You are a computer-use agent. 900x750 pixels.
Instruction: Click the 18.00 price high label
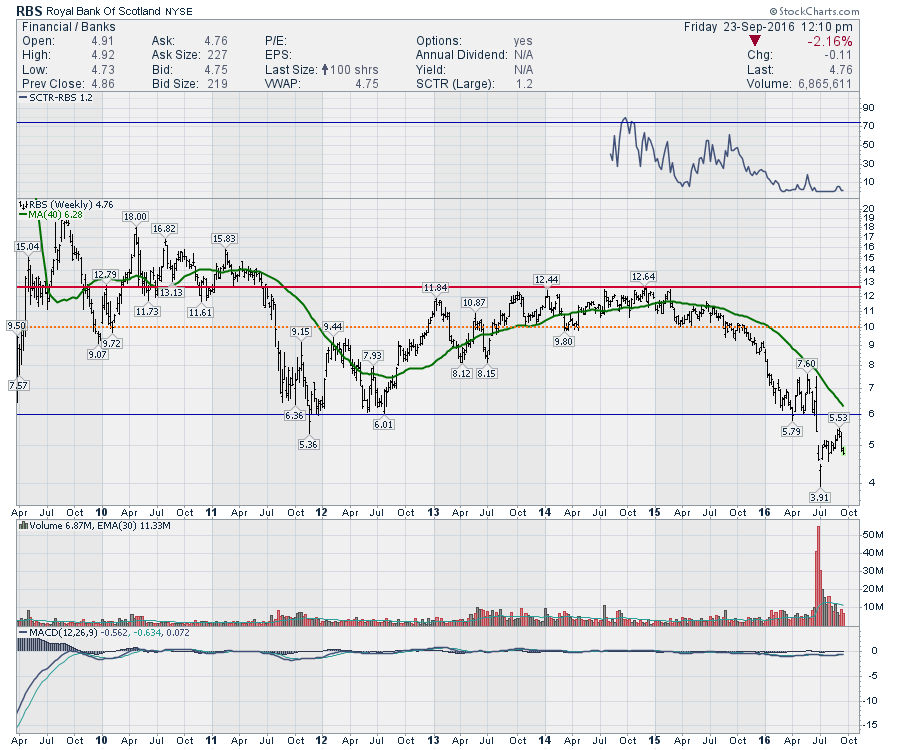click(x=135, y=216)
